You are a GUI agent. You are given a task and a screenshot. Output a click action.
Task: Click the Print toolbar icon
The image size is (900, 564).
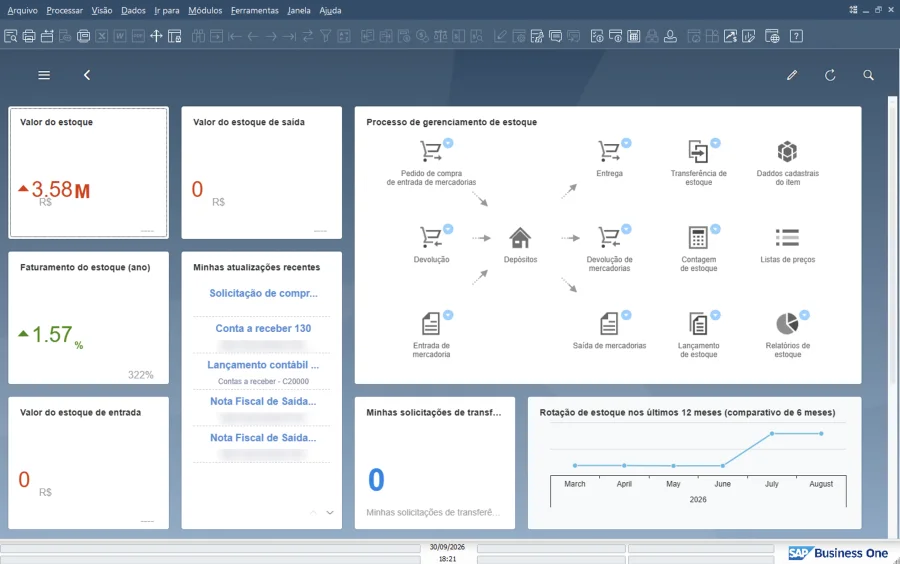click(x=29, y=36)
